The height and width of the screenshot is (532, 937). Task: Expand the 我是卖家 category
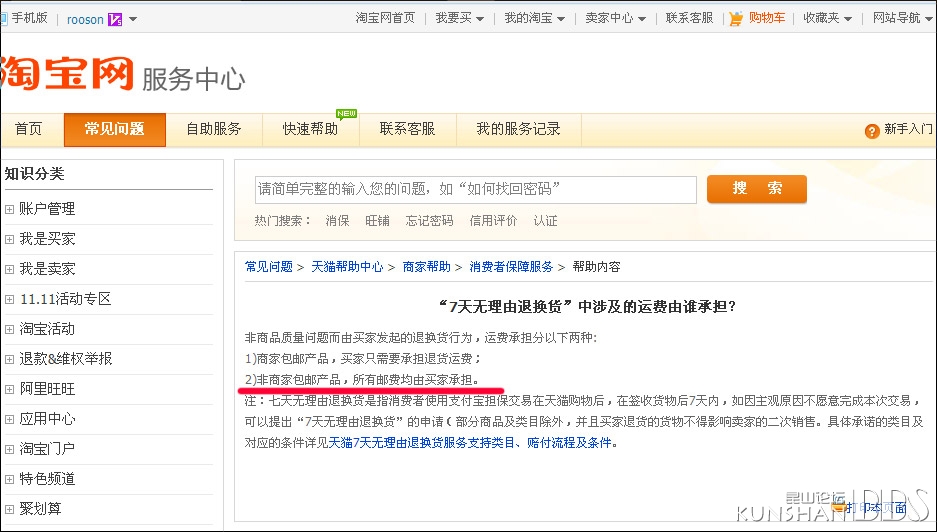(x=10, y=269)
